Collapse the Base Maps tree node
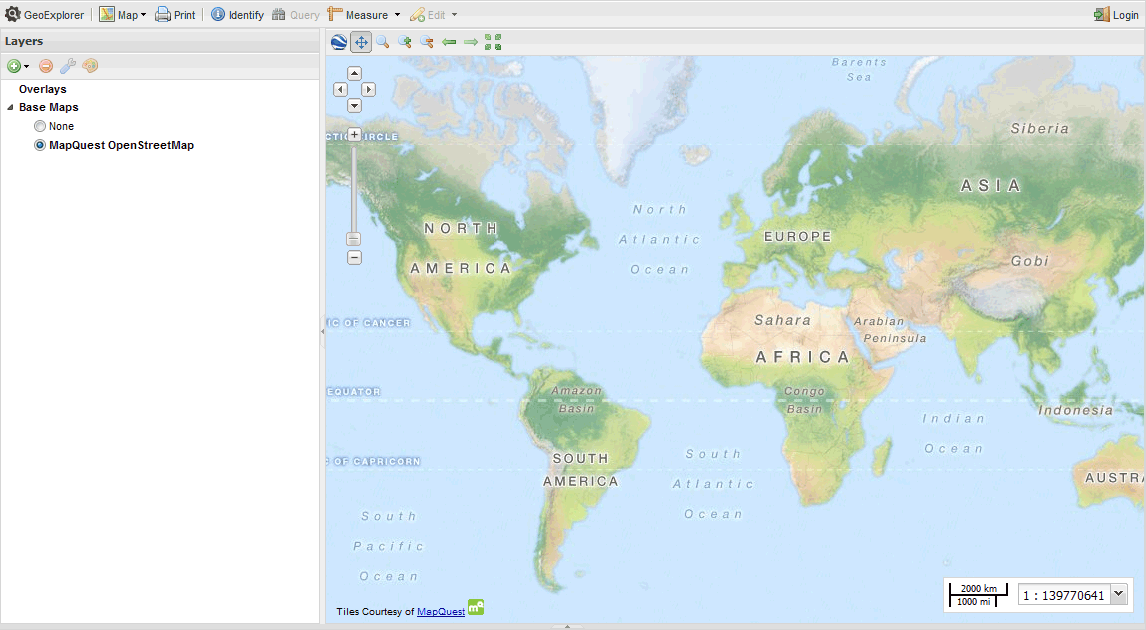This screenshot has height=630, width=1146. tap(9, 107)
